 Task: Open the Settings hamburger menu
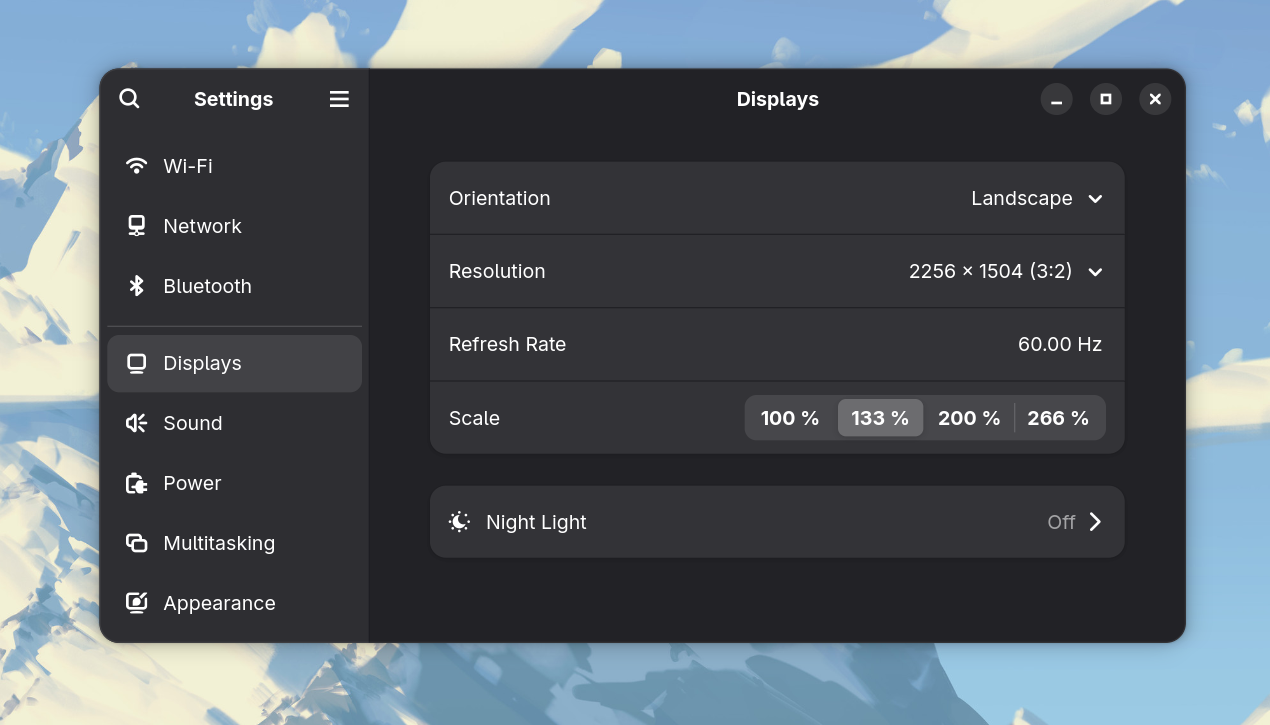click(339, 99)
